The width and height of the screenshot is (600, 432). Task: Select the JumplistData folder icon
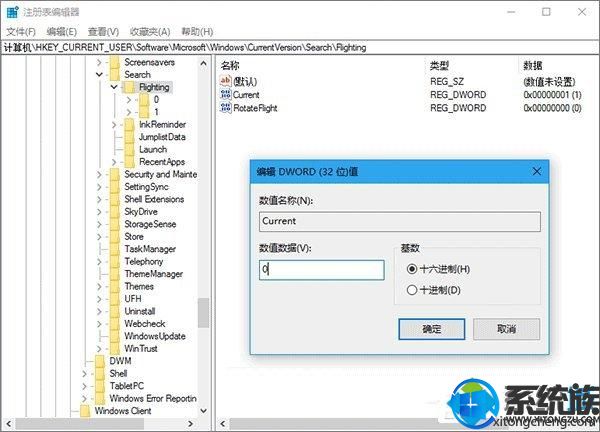[130, 137]
